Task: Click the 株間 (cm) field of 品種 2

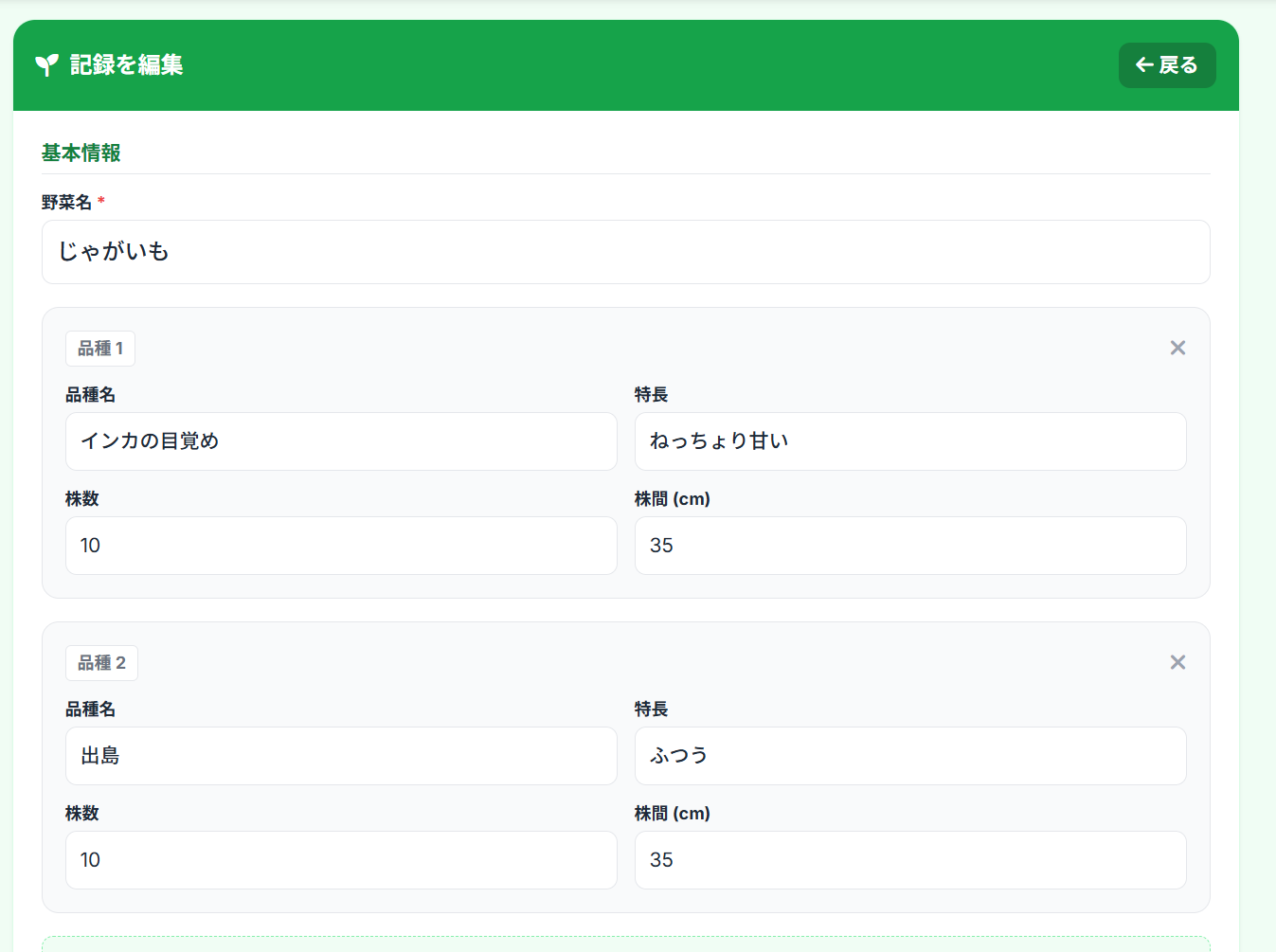Action: (x=910, y=860)
